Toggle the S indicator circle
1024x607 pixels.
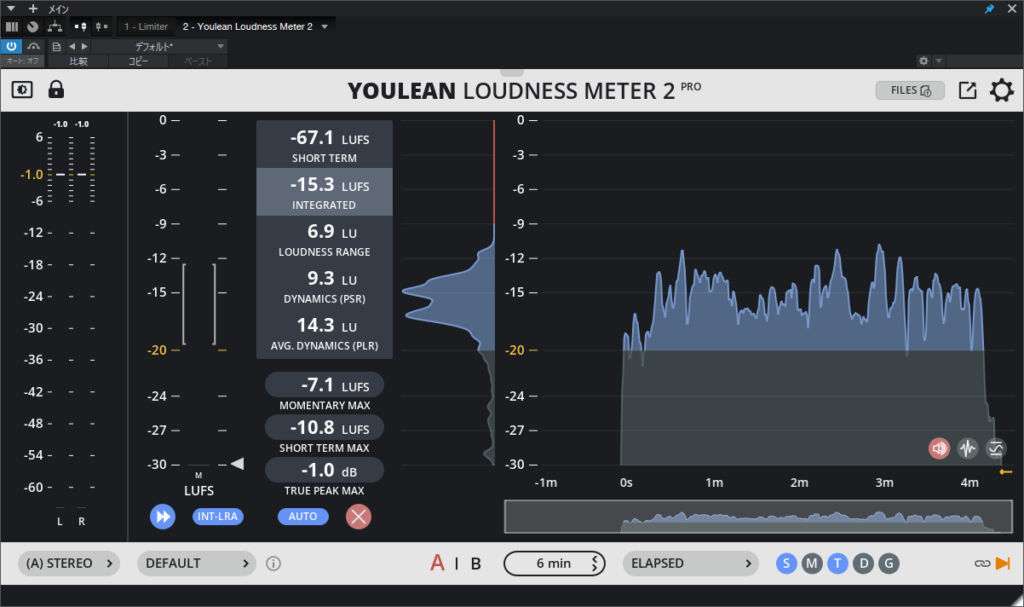[786, 563]
